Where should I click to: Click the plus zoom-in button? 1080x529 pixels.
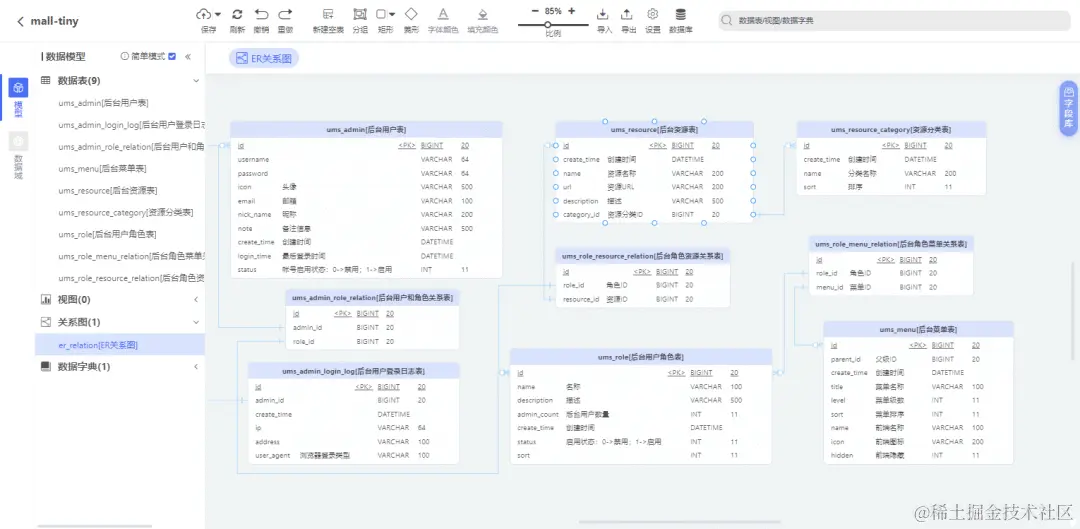coord(572,11)
